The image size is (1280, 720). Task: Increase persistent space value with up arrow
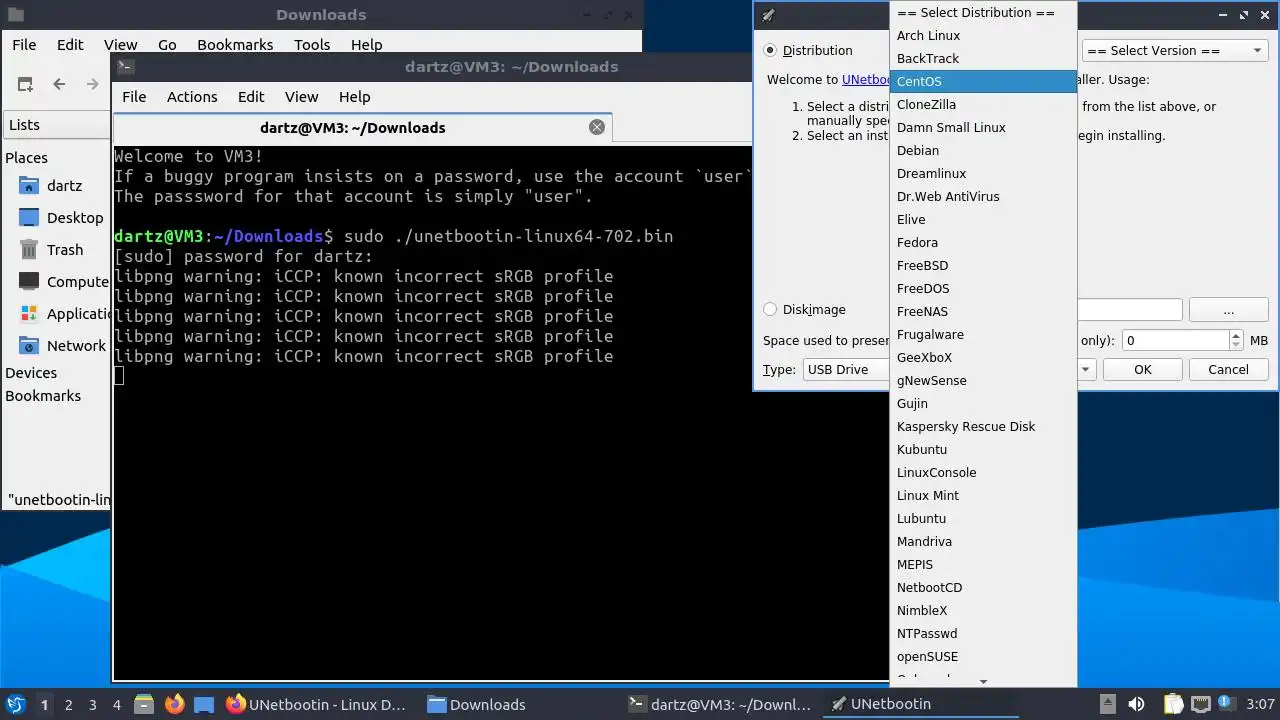point(1236,335)
